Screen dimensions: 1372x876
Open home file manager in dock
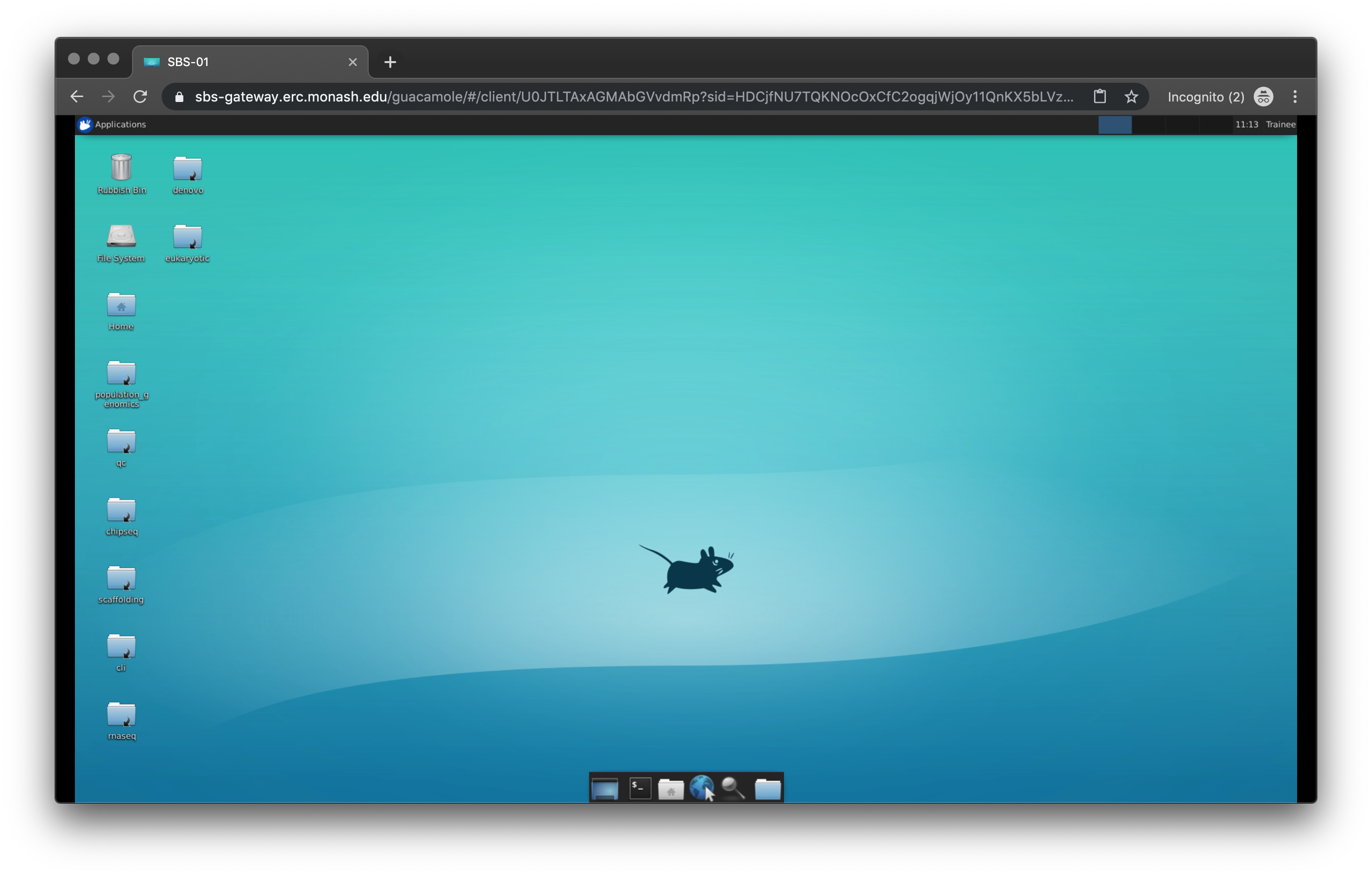pyautogui.click(x=671, y=789)
